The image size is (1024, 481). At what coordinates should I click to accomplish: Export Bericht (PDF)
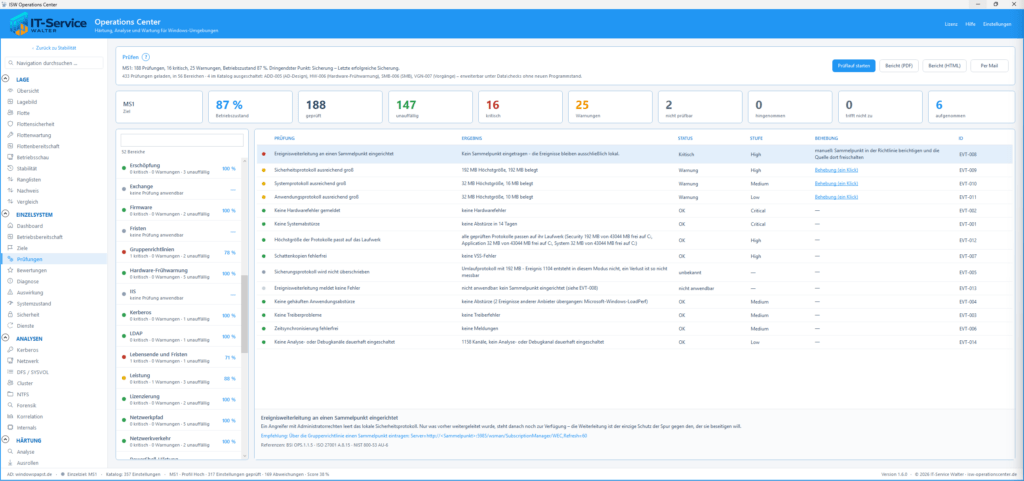[x=899, y=66]
